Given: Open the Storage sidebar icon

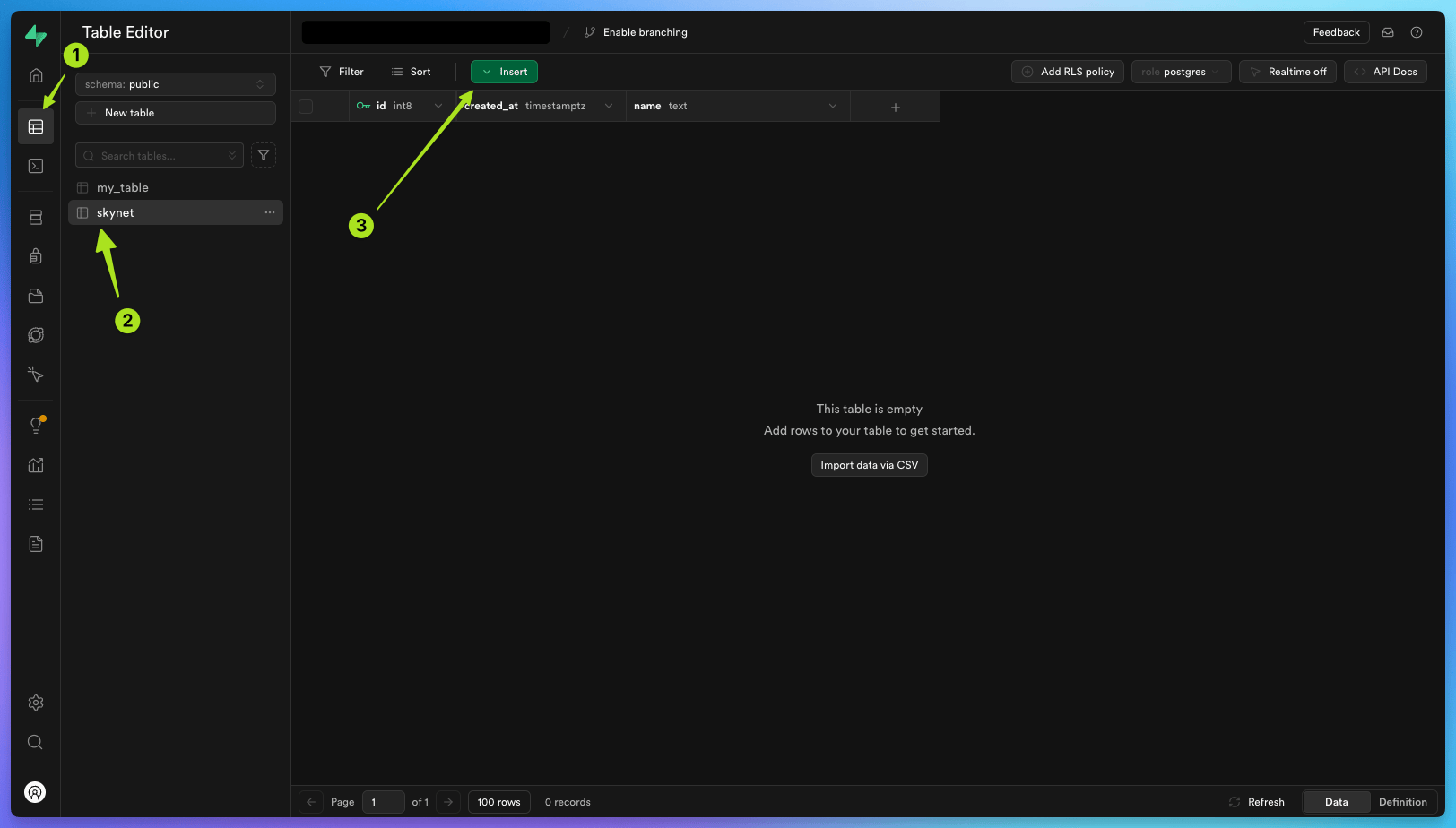Looking at the screenshot, I should point(36,296).
